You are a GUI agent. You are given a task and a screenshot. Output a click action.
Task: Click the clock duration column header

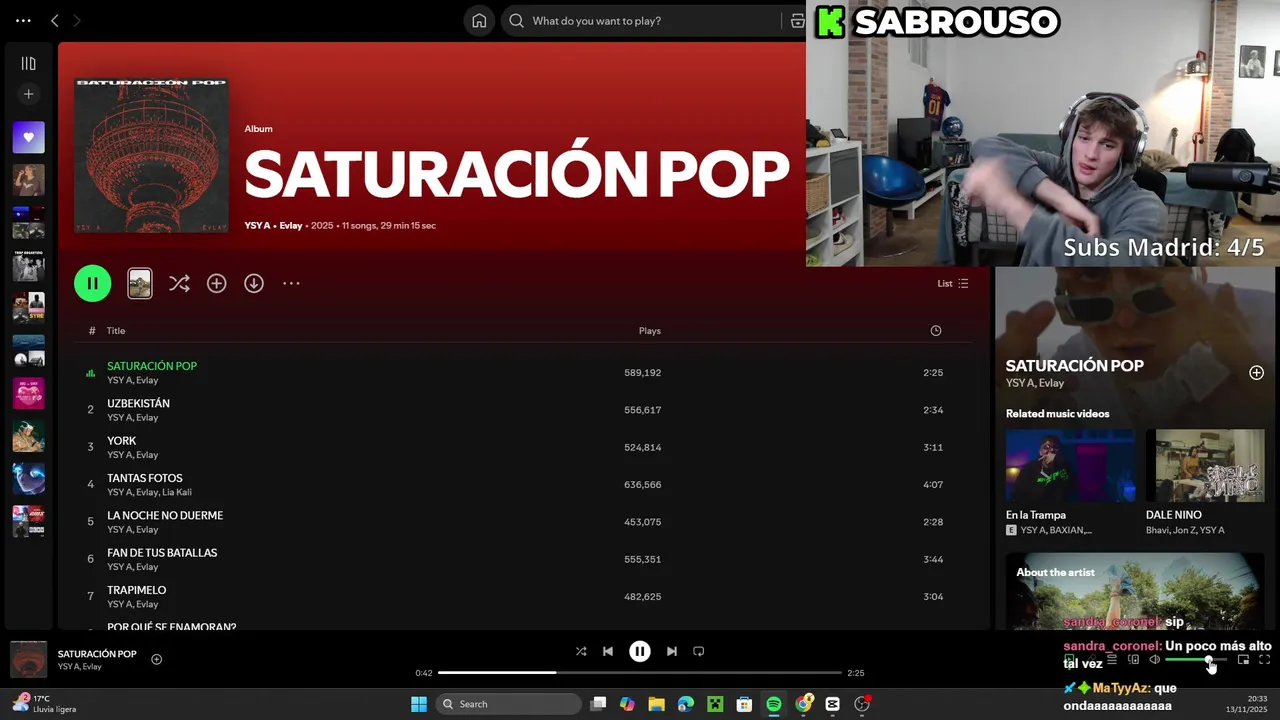935,331
